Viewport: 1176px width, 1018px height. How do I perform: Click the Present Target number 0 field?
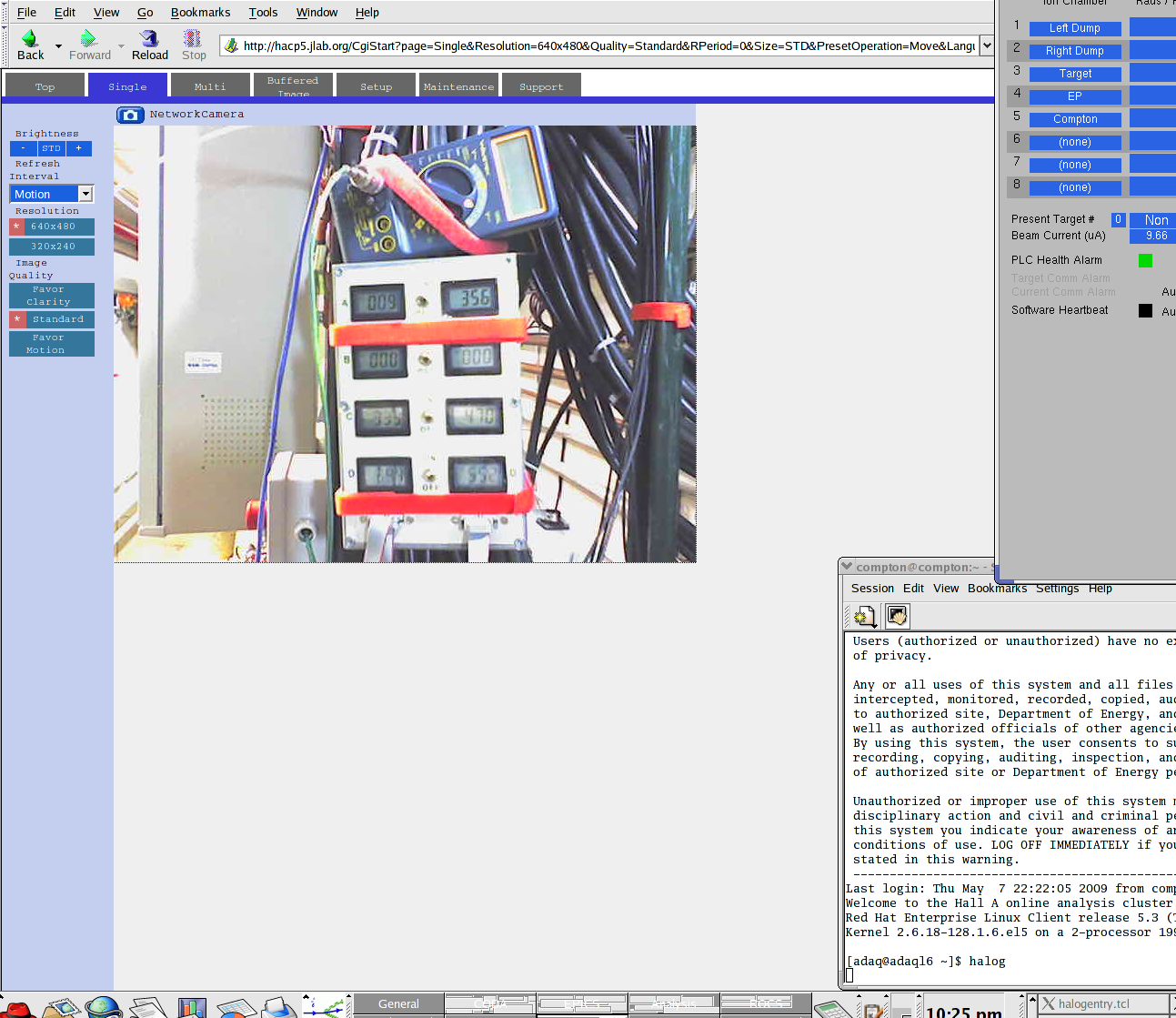click(x=1118, y=219)
